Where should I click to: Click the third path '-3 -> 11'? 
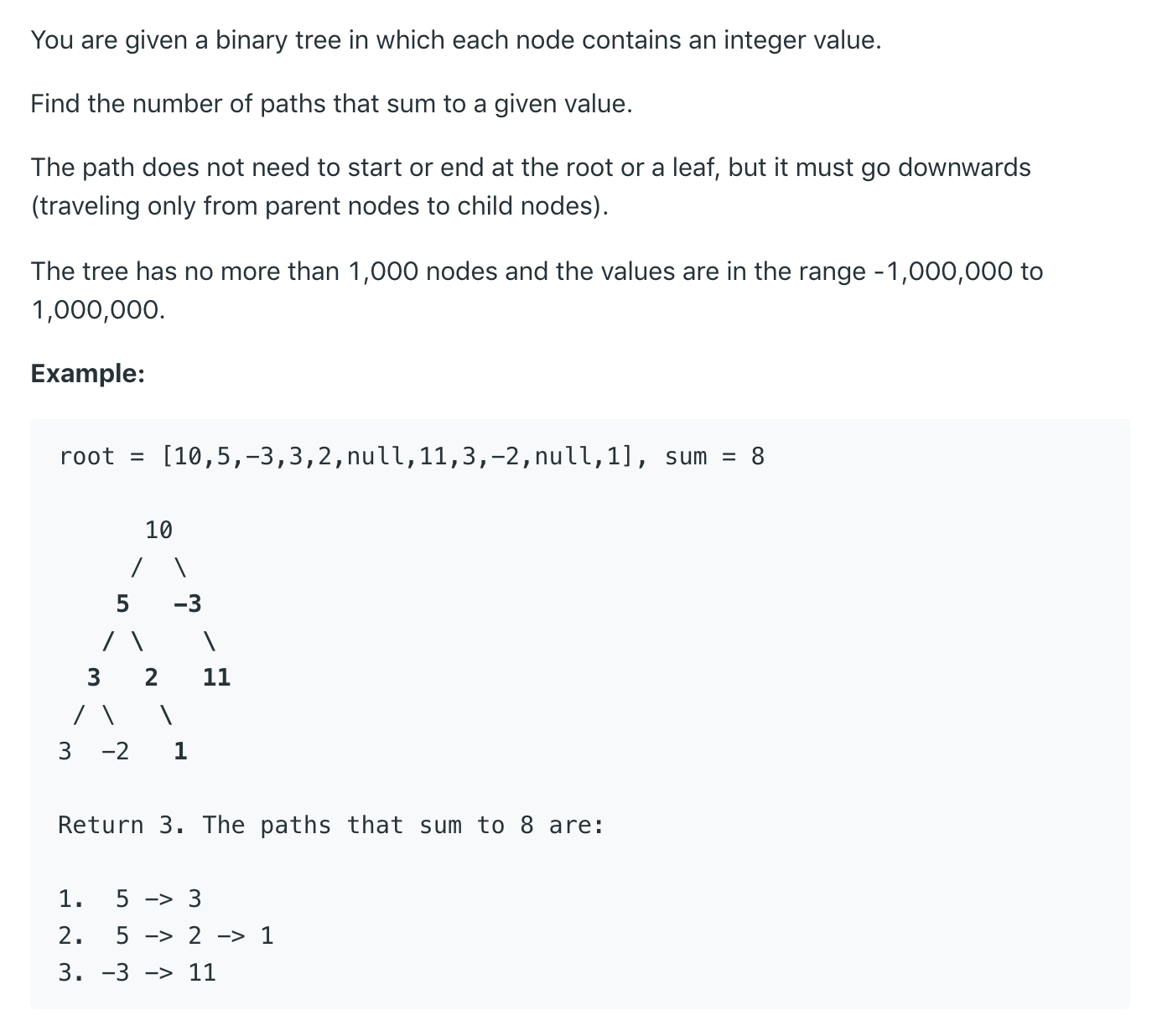(158, 972)
